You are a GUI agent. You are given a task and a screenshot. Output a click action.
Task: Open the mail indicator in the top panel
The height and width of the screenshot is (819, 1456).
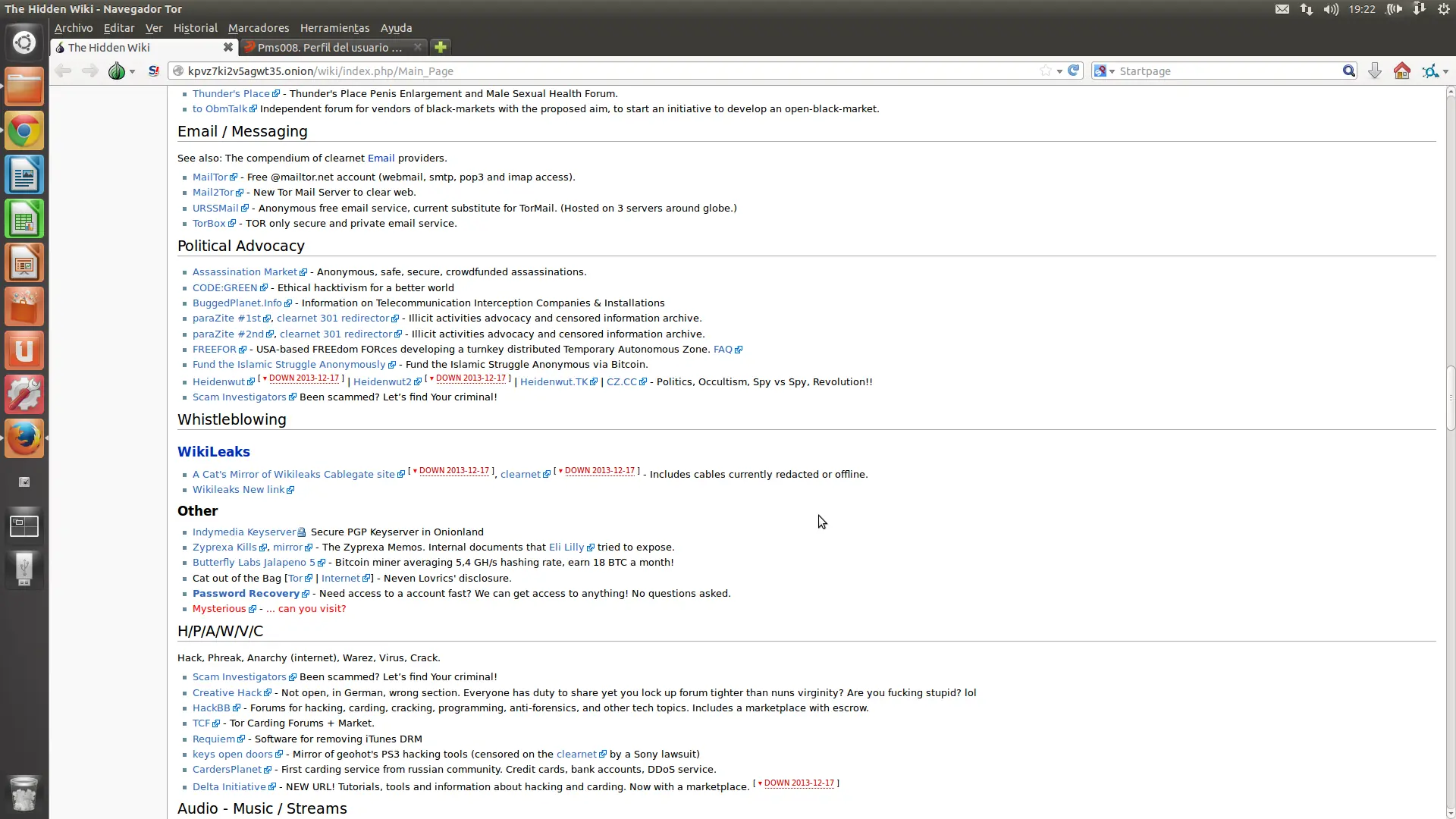[x=1282, y=9]
